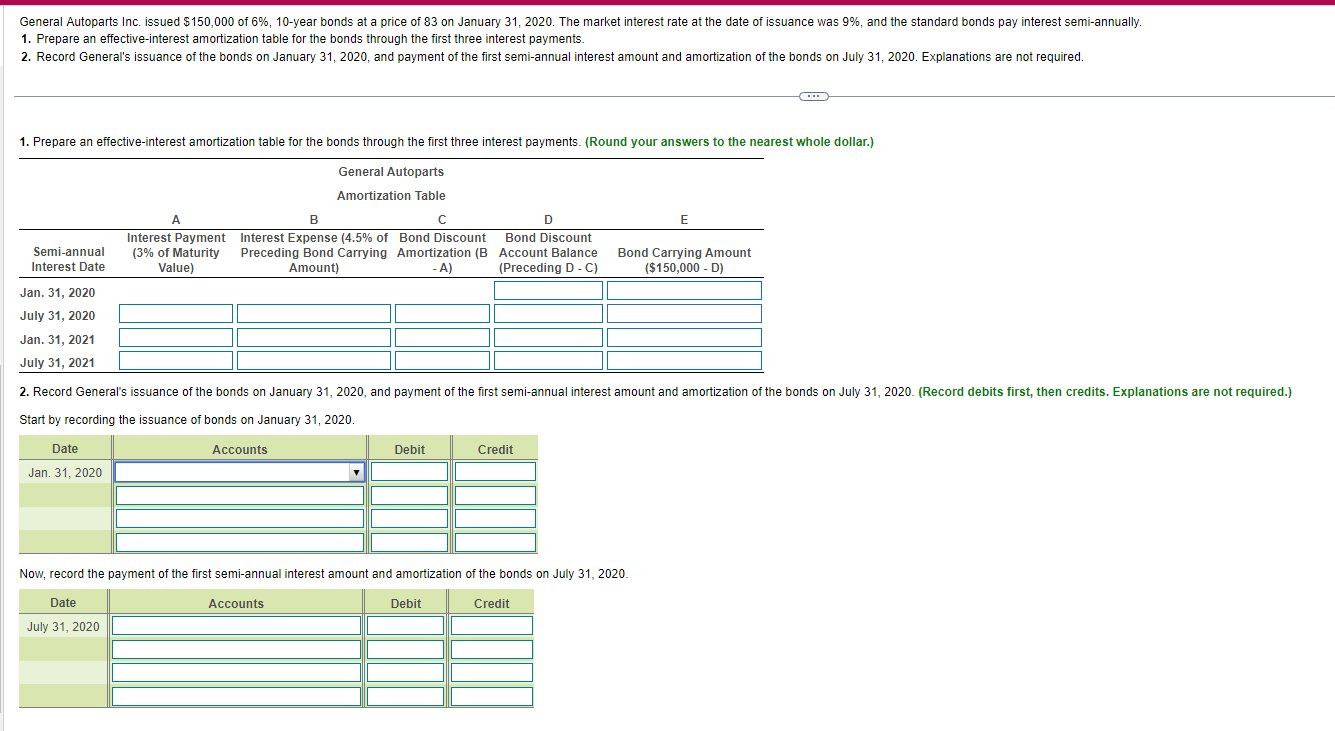The image size is (1335, 731).
Task: Click first-row Debit field of July 31, 2020 entry
Action: (406, 625)
